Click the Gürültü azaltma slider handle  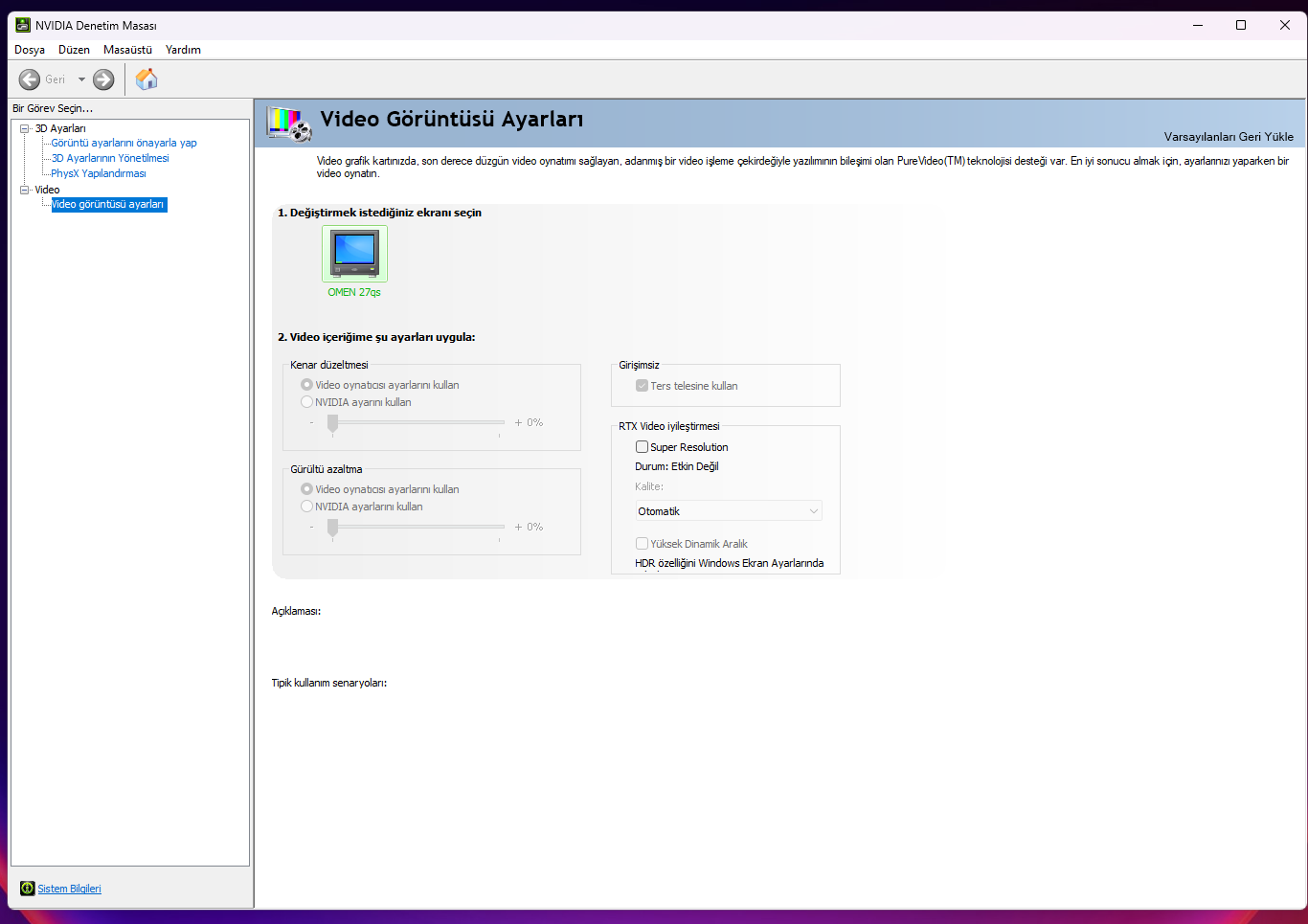(332, 528)
